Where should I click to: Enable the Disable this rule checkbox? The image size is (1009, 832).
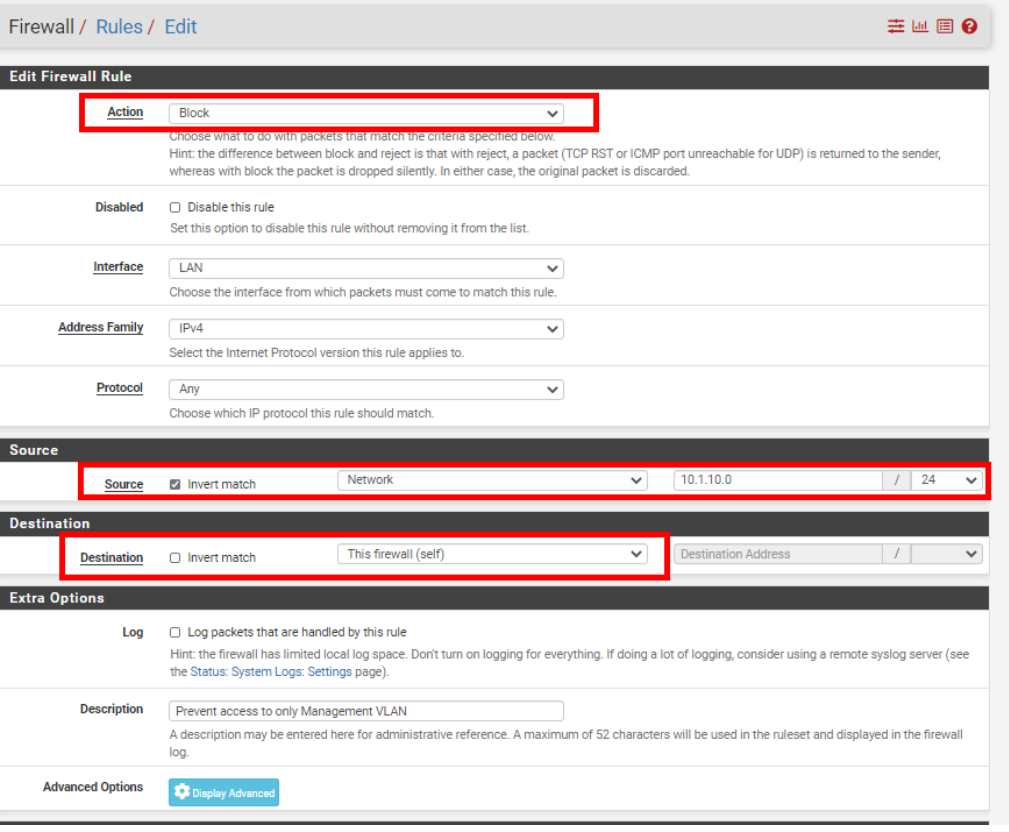point(175,208)
